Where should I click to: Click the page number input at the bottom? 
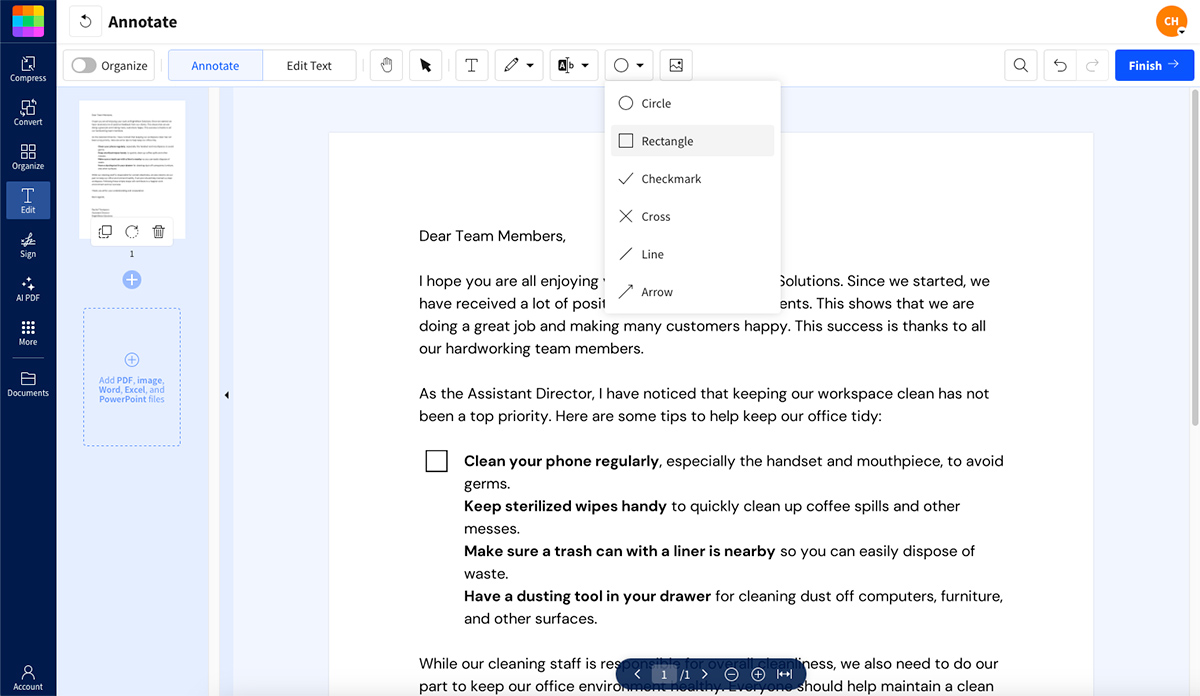coord(663,673)
